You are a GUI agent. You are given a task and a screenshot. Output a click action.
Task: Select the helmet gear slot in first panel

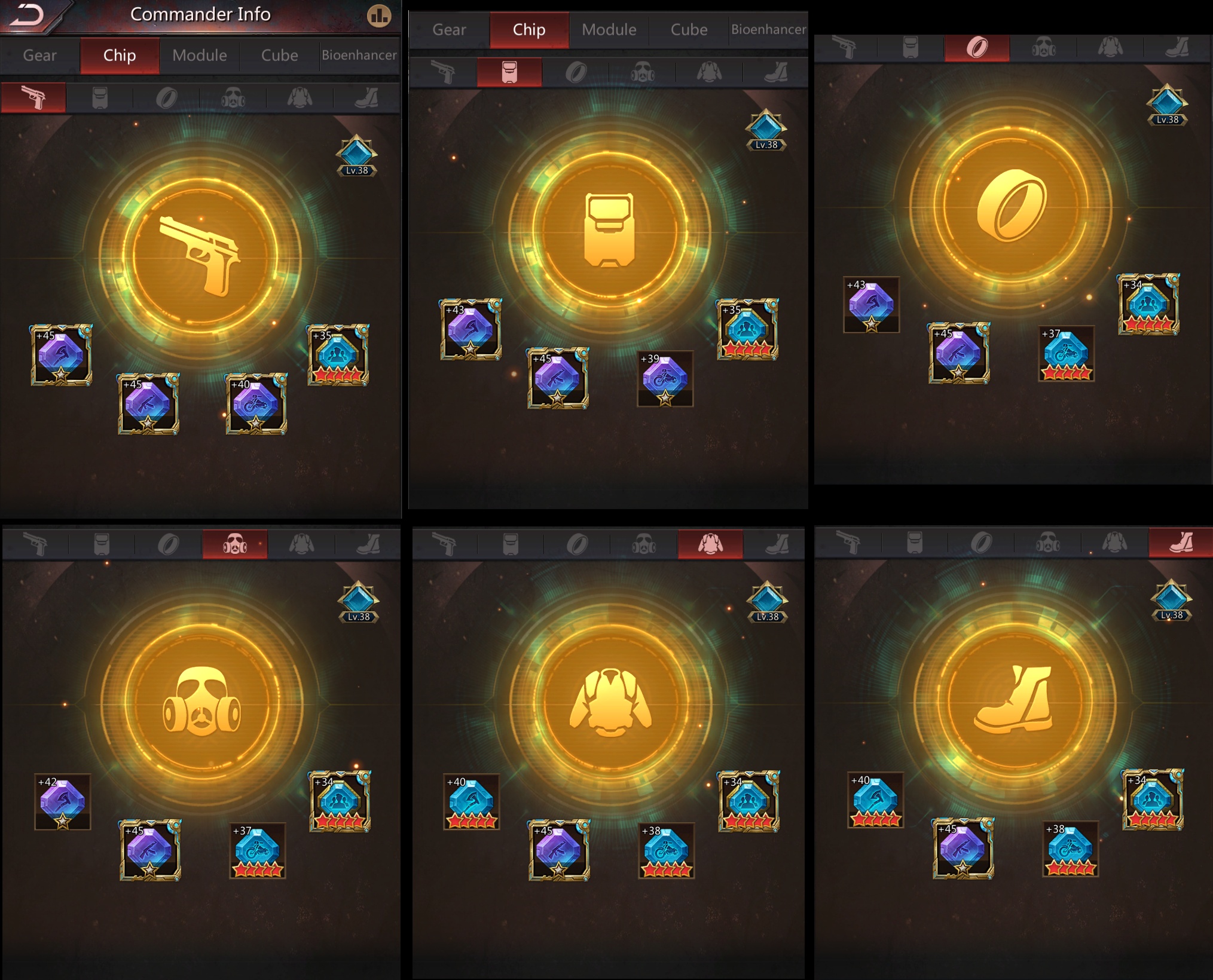click(100, 97)
